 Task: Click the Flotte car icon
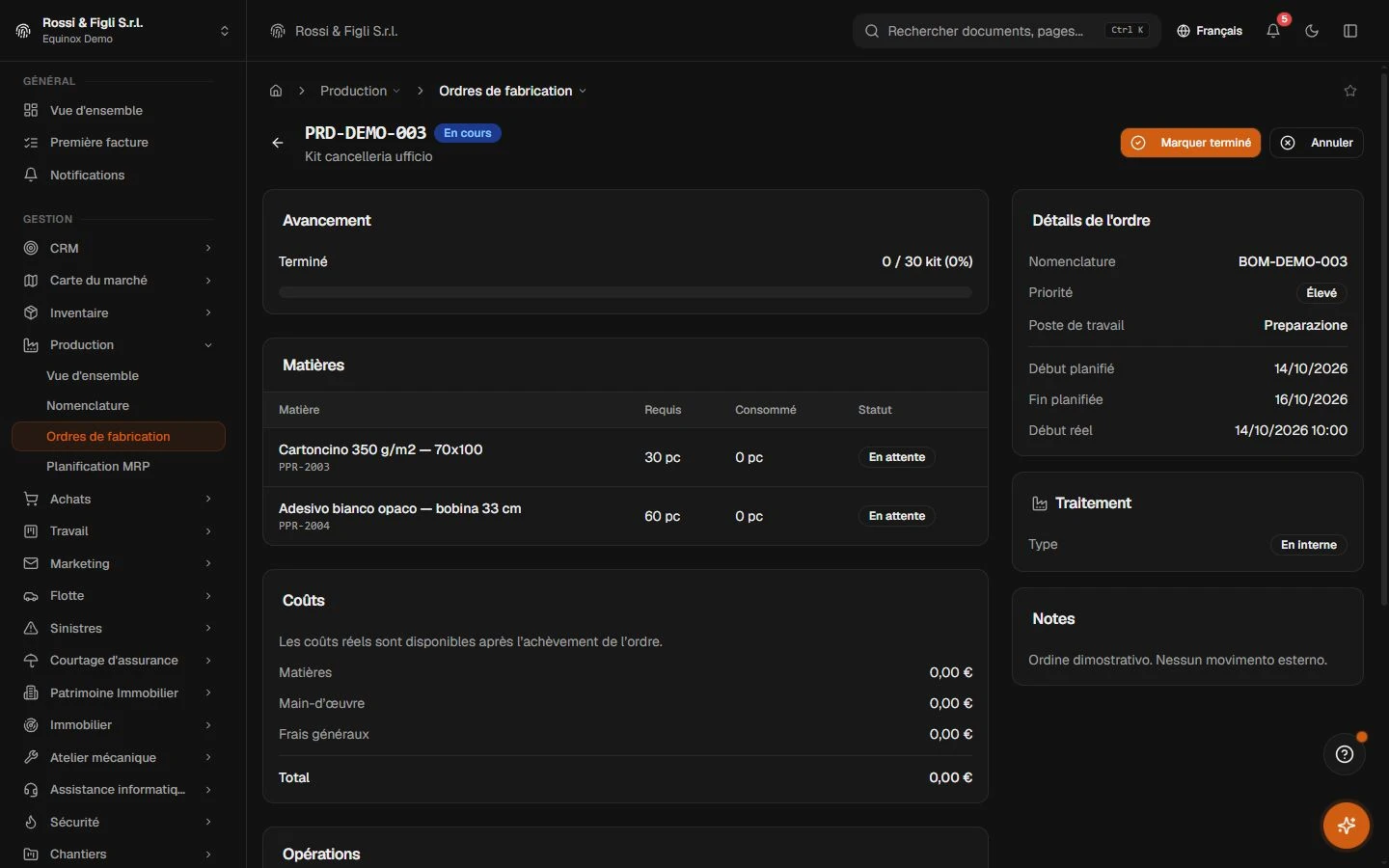point(31,596)
